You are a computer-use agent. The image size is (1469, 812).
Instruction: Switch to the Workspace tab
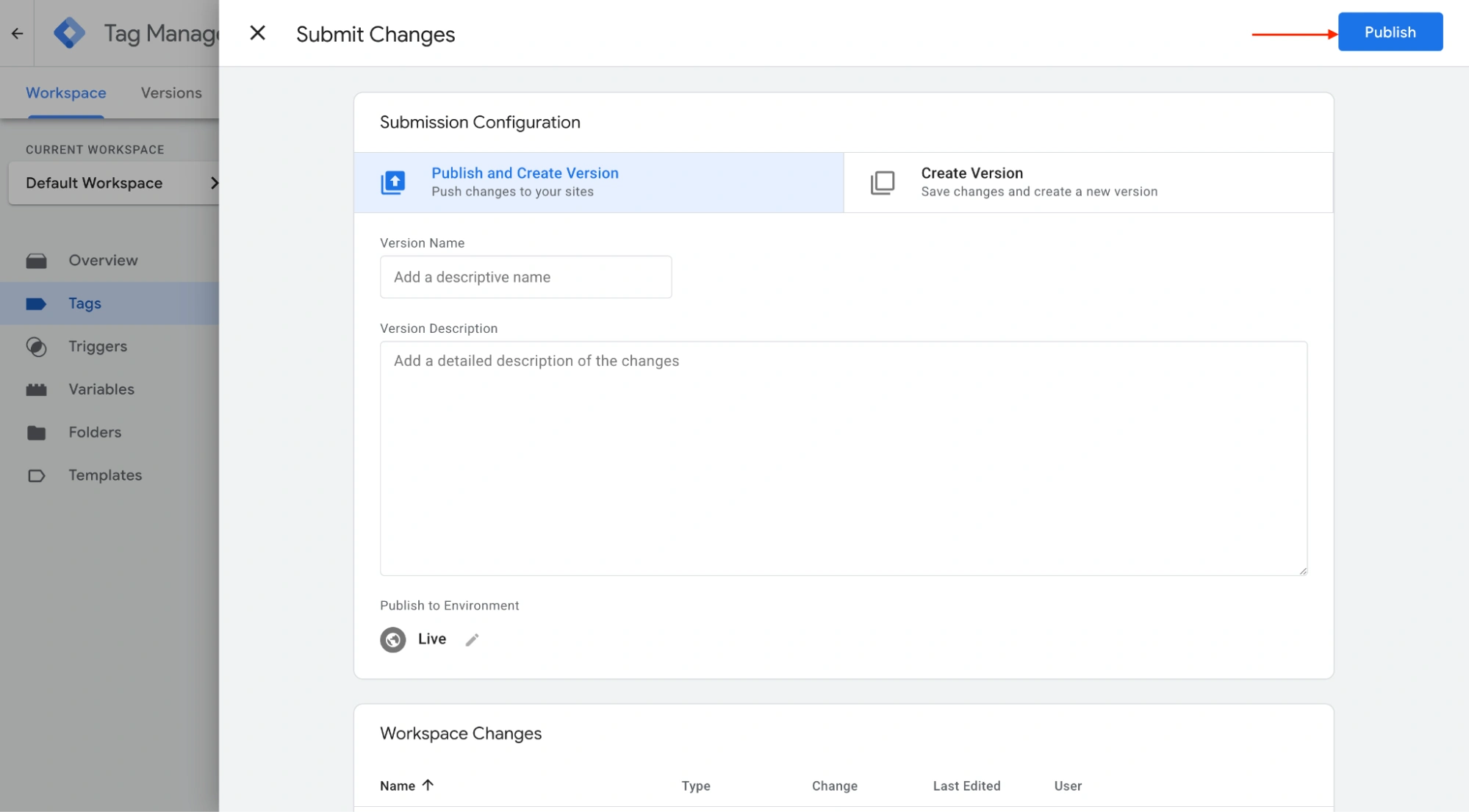pos(66,93)
